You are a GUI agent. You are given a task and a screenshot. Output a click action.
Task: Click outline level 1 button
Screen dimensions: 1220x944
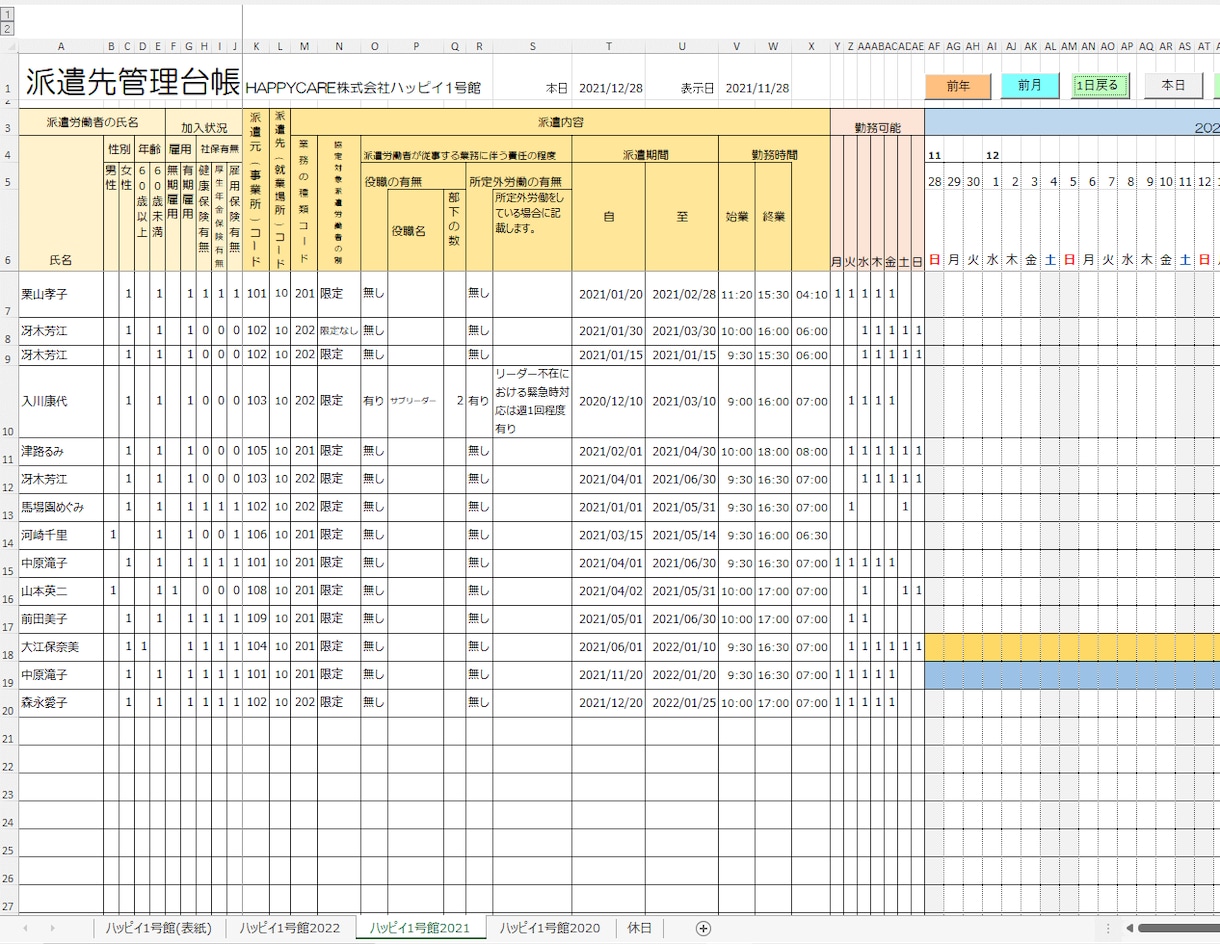pos(8,16)
